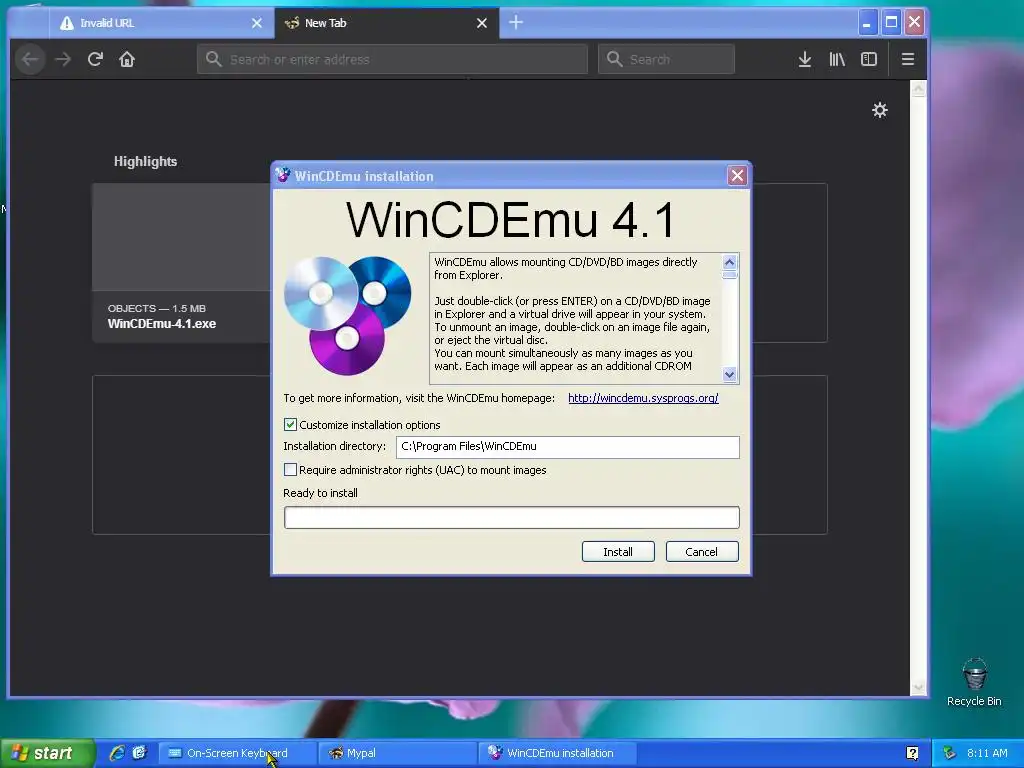Open the Library bookmarks icon
This screenshot has width=1024, height=768.
837,59
